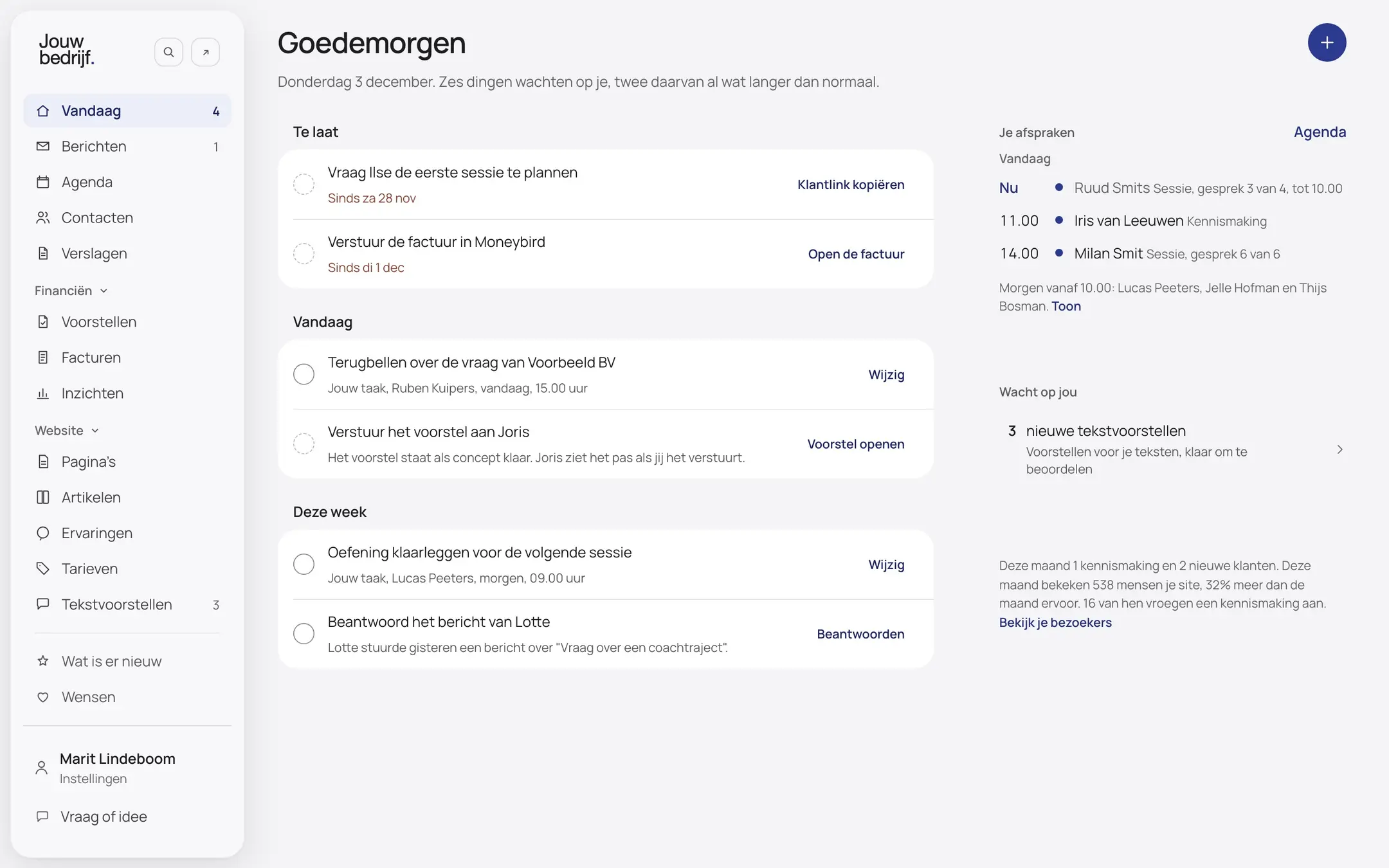Image resolution: width=1389 pixels, height=868 pixels.
Task: Click 'Bekijk je bezoekers'
Action: click(1055, 622)
